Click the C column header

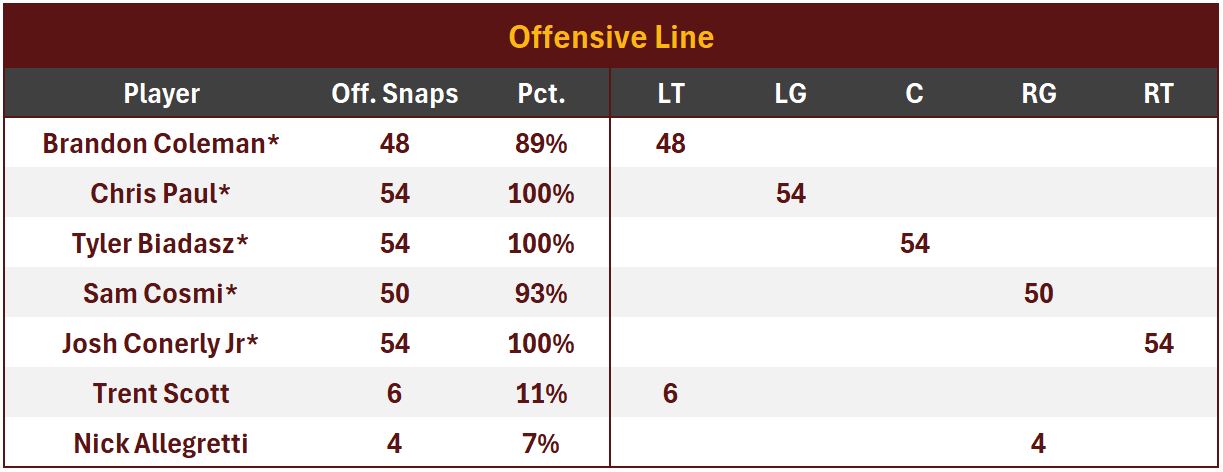(x=914, y=94)
